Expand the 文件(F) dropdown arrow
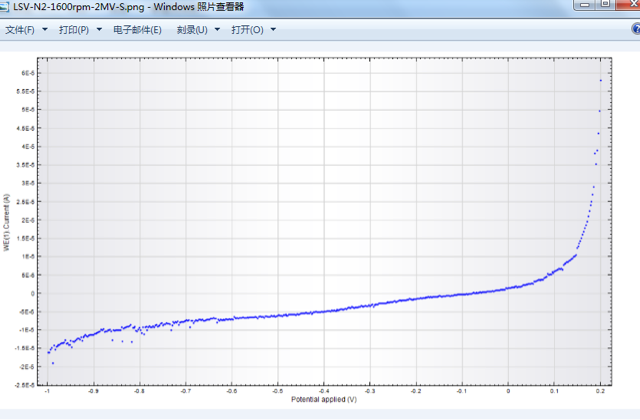640x420 pixels. tap(45, 30)
